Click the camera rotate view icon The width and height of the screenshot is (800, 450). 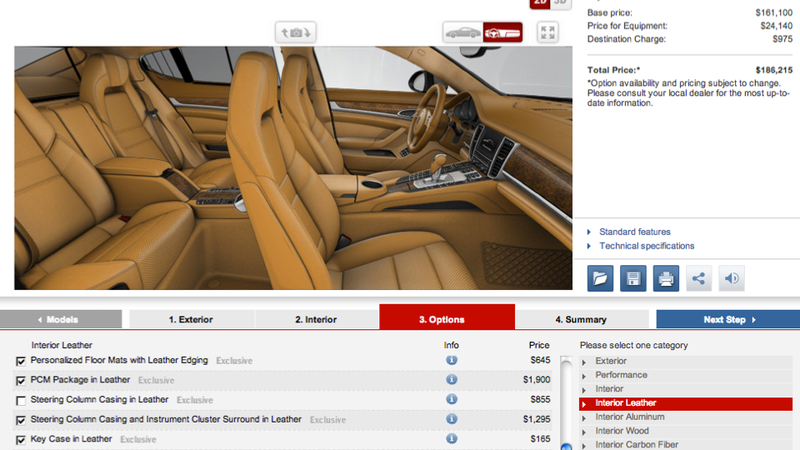click(x=295, y=32)
